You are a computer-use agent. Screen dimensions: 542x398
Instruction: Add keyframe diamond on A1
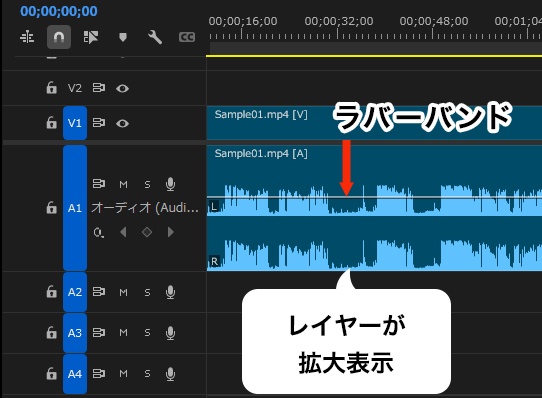click(x=147, y=232)
